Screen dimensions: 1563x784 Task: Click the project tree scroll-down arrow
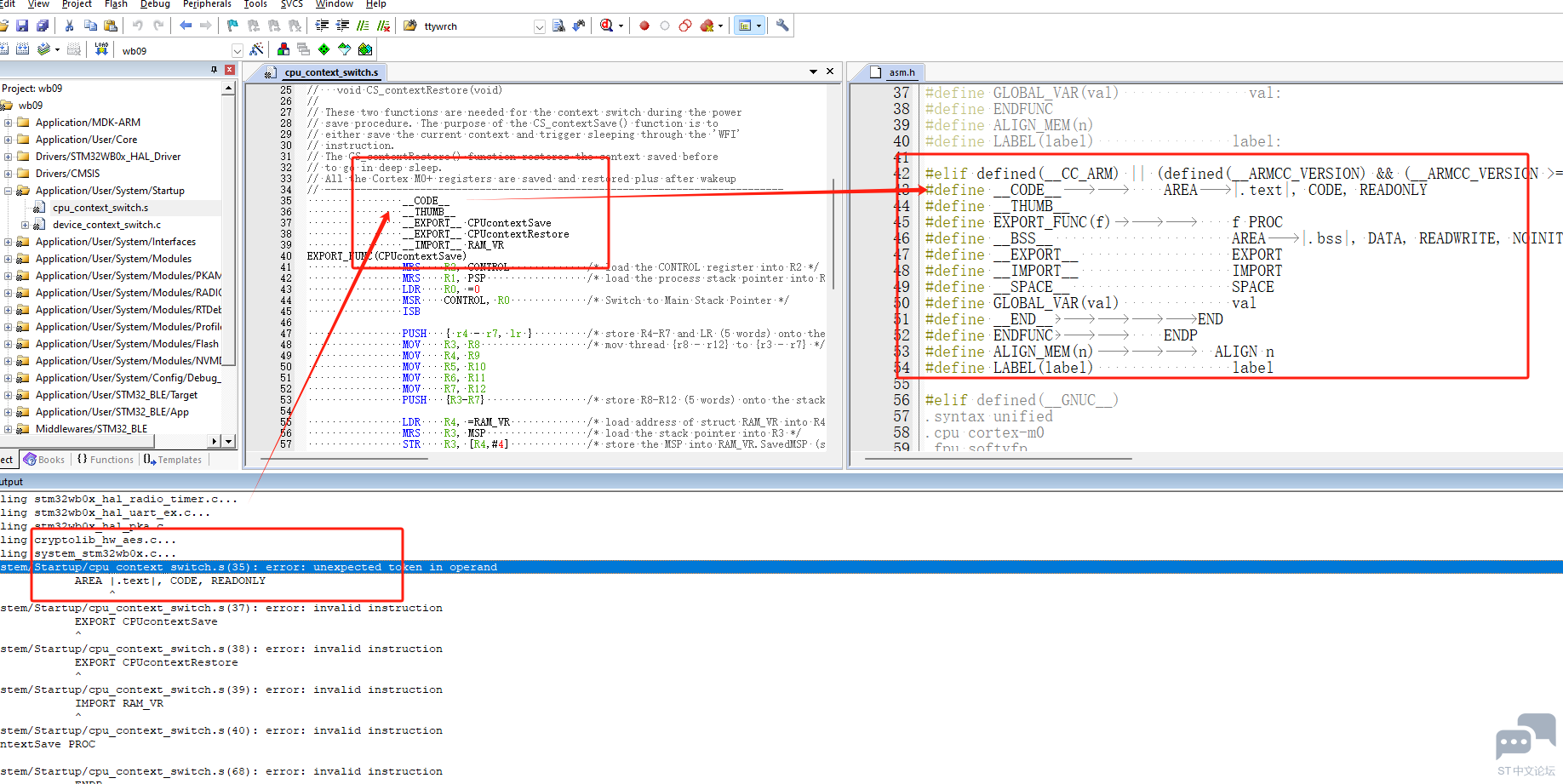pos(228,441)
